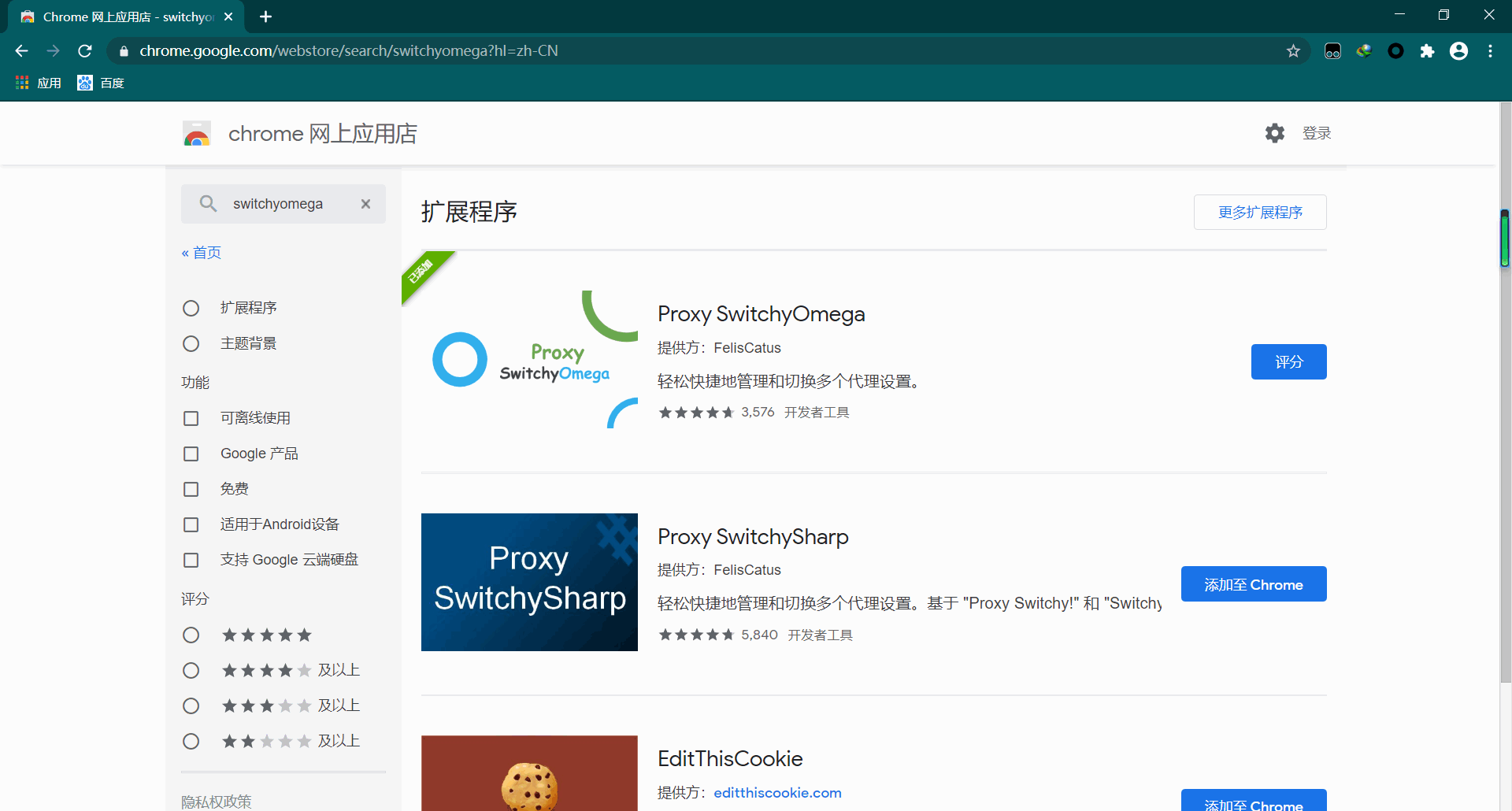Open a new browser tab
The height and width of the screenshot is (811, 1512).
point(265,17)
